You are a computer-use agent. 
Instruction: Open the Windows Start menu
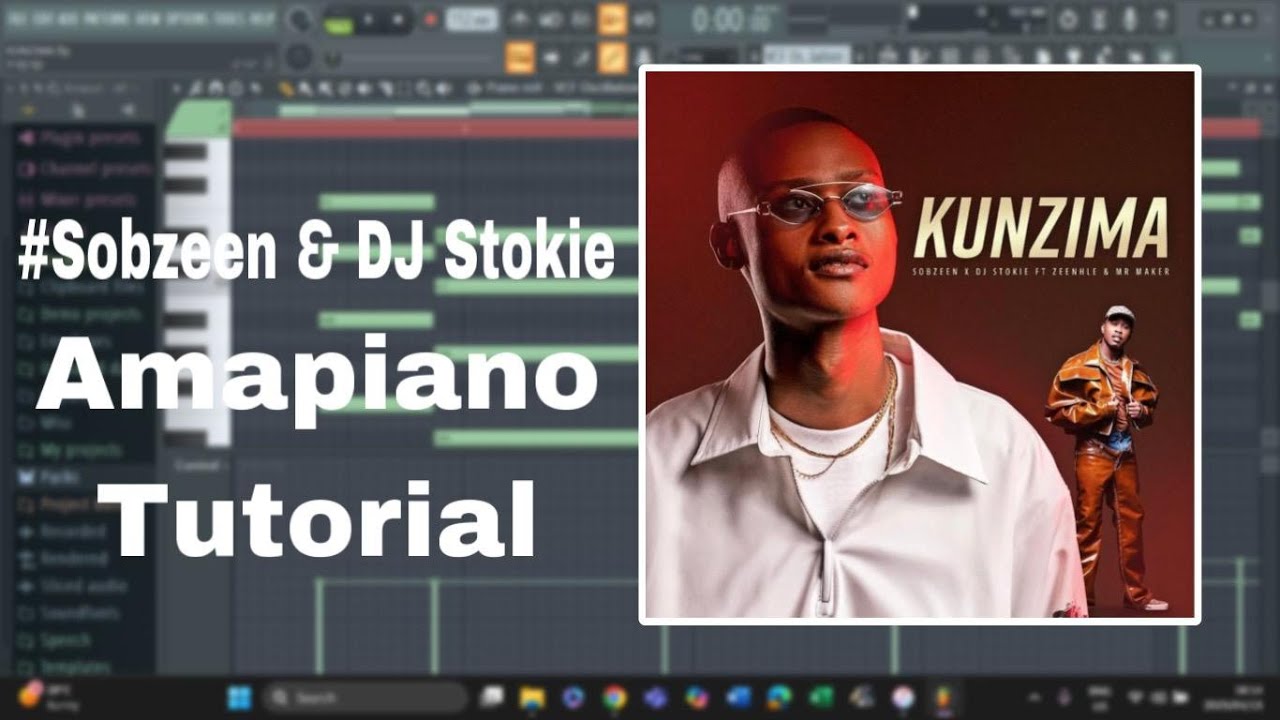pyautogui.click(x=240, y=697)
